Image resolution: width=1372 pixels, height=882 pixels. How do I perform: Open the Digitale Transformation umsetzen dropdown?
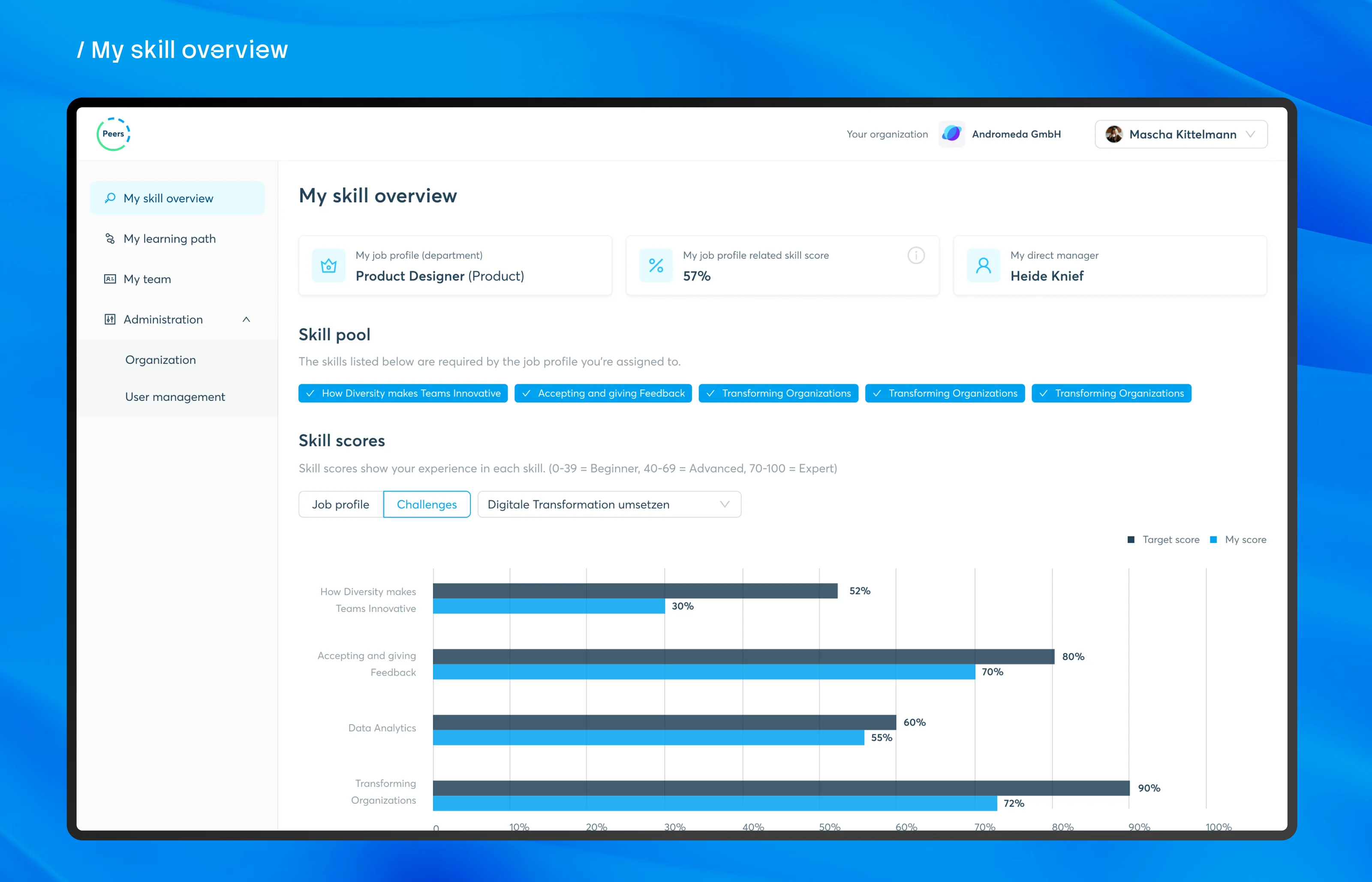(609, 505)
